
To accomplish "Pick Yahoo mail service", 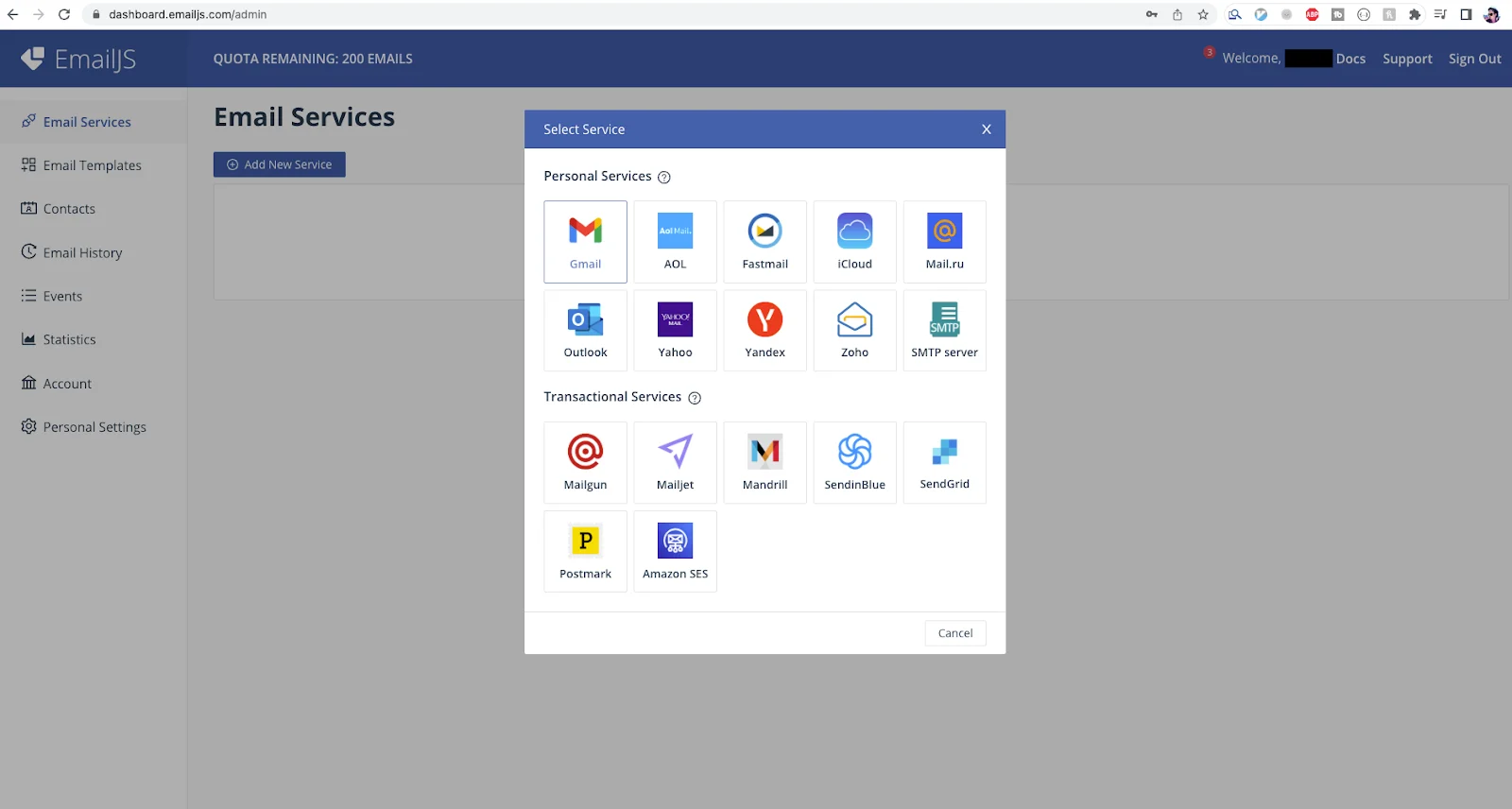I will (x=675, y=331).
